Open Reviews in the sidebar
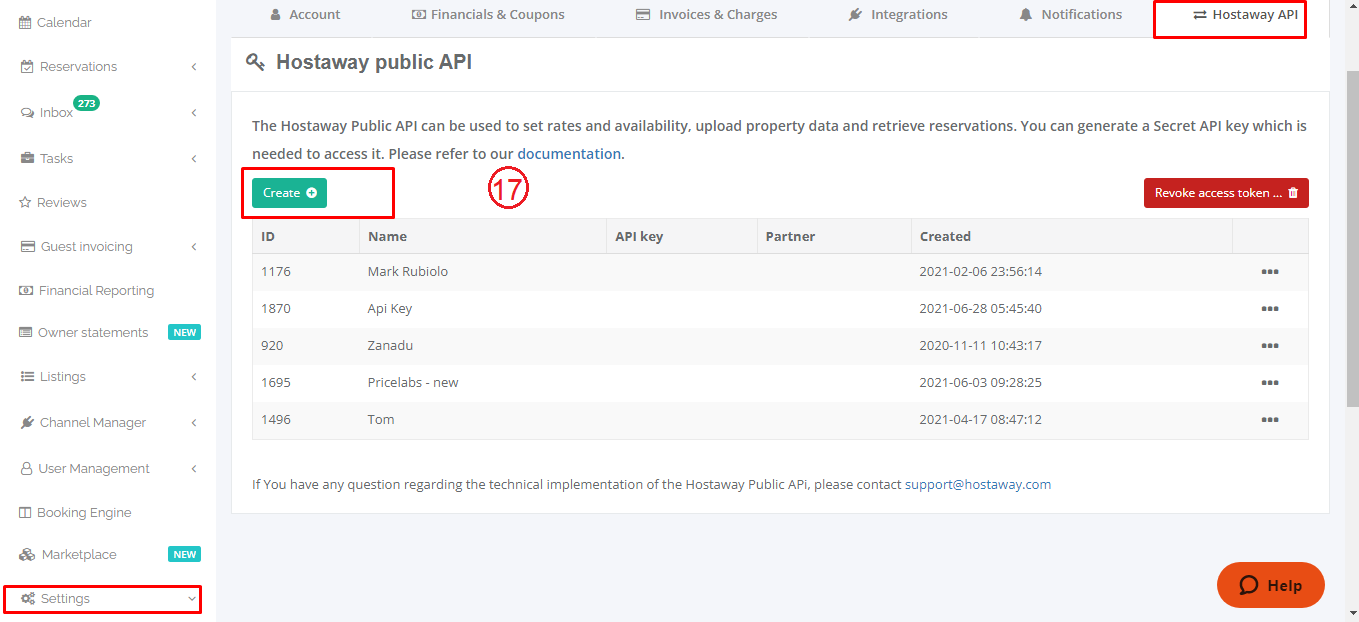The image size is (1359, 622). [x=53, y=202]
